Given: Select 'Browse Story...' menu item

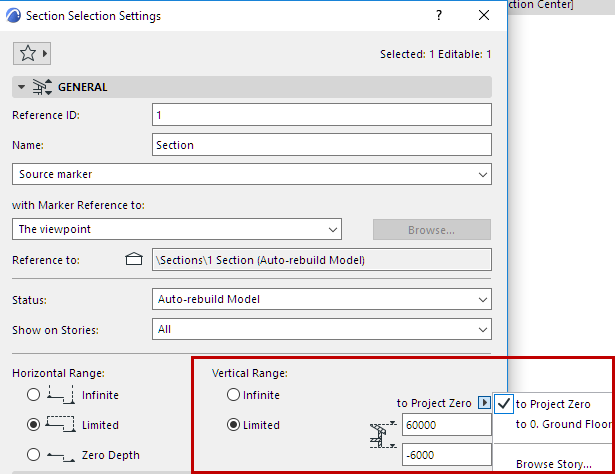Looking at the screenshot, I should (x=551, y=463).
